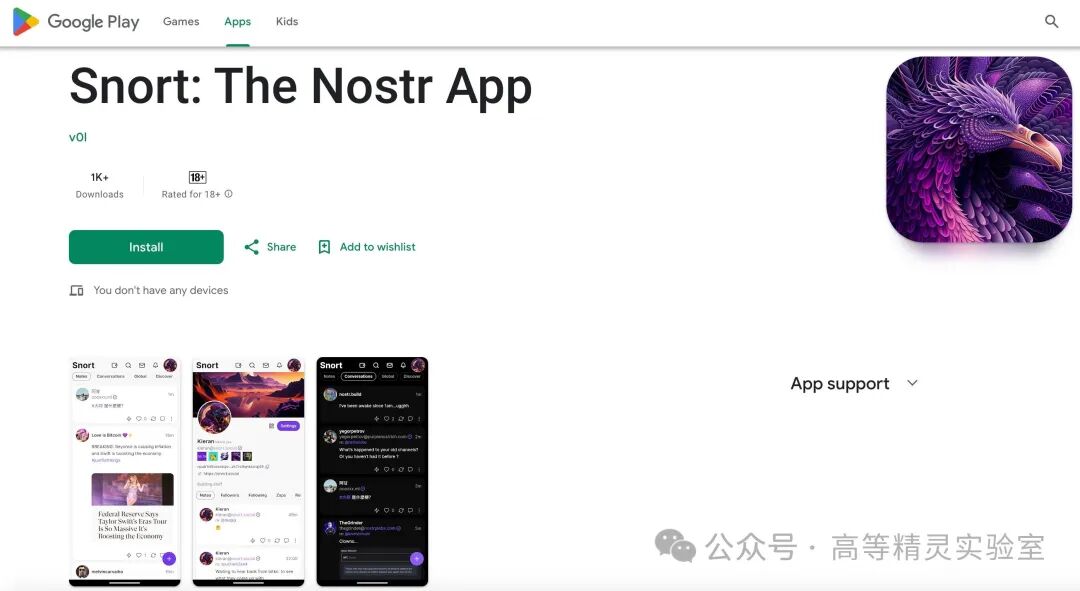Click the purple bird Snort app icon
The width and height of the screenshot is (1080, 591).
pos(979,149)
